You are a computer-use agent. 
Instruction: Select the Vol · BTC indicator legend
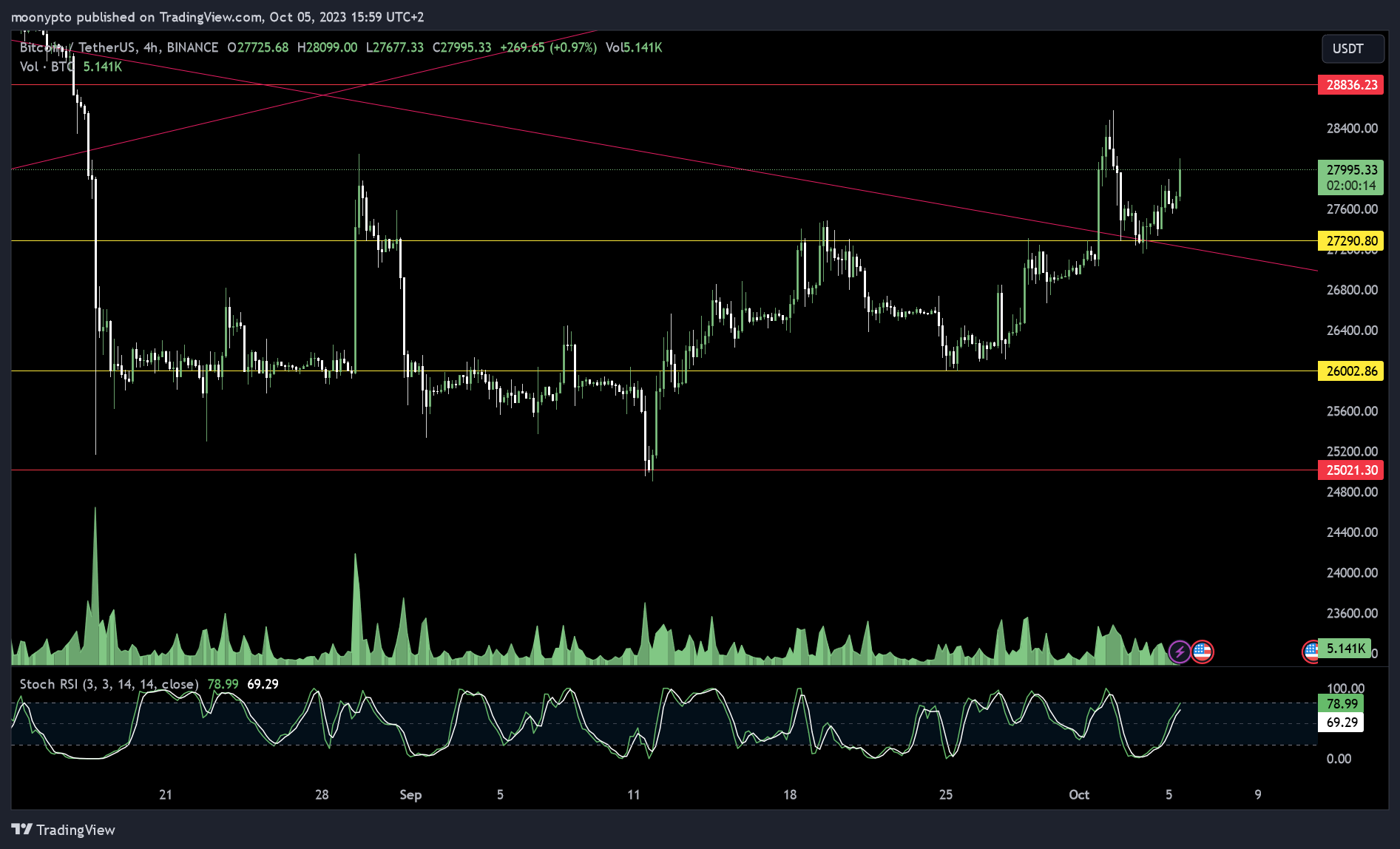(x=47, y=67)
